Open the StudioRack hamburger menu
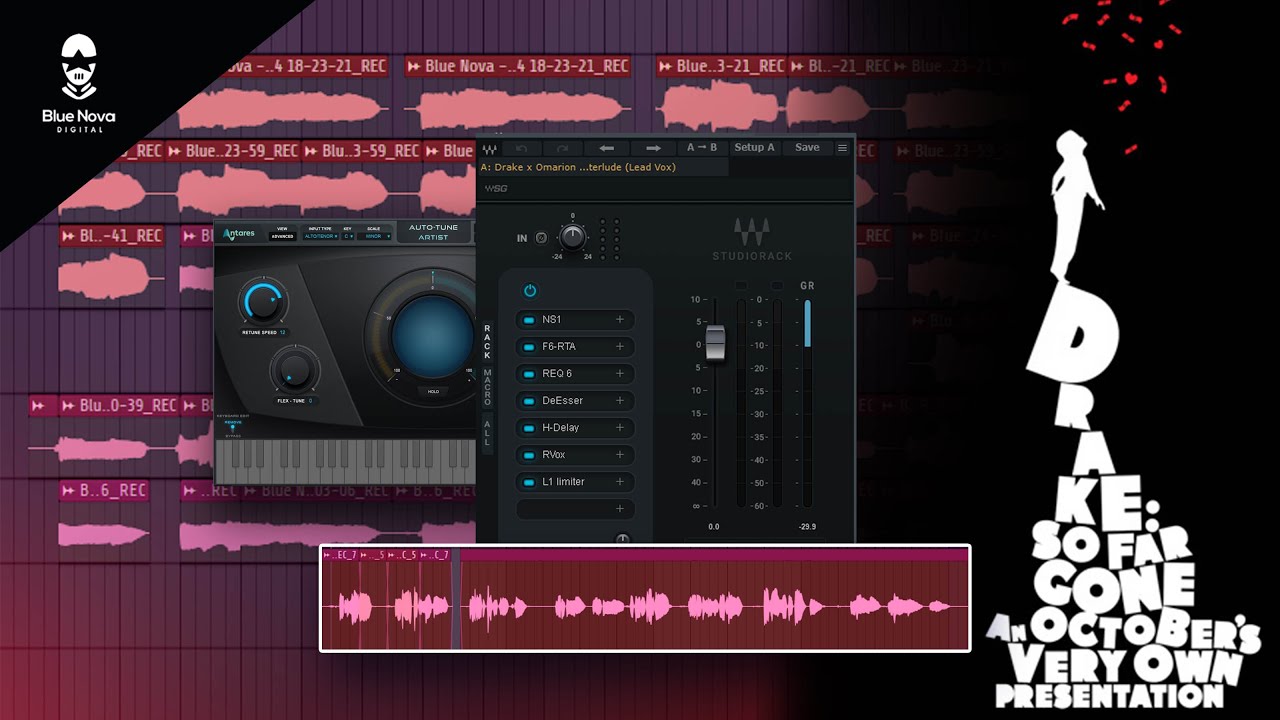Screen dimensions: 1280x720 pos(842,148)
